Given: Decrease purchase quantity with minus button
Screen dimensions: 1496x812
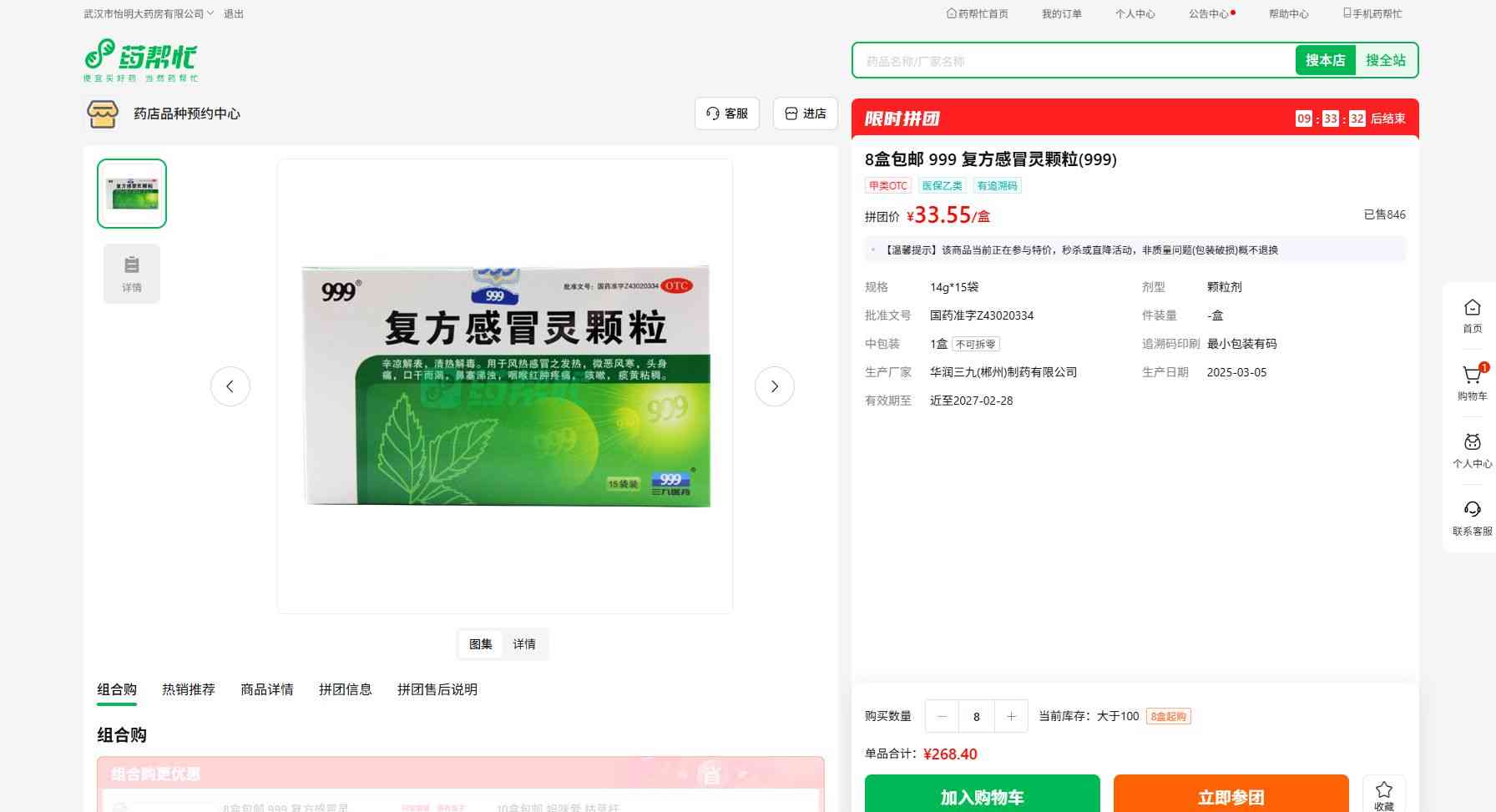Looking at the screenshot, I should 942,716.
